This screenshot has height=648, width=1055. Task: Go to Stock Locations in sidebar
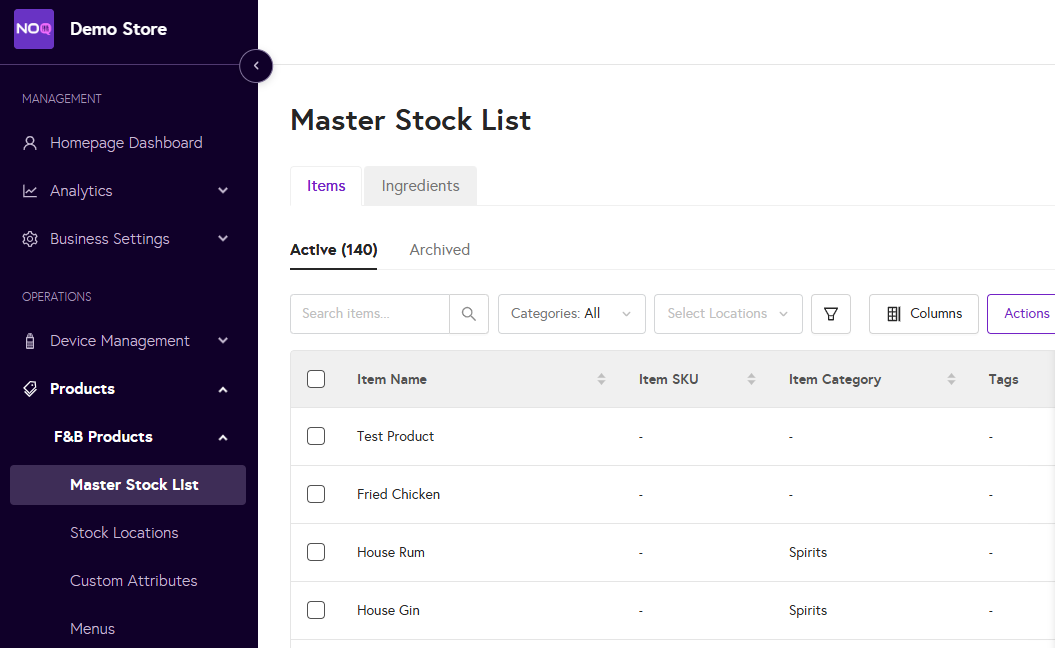tap(124, 533)
